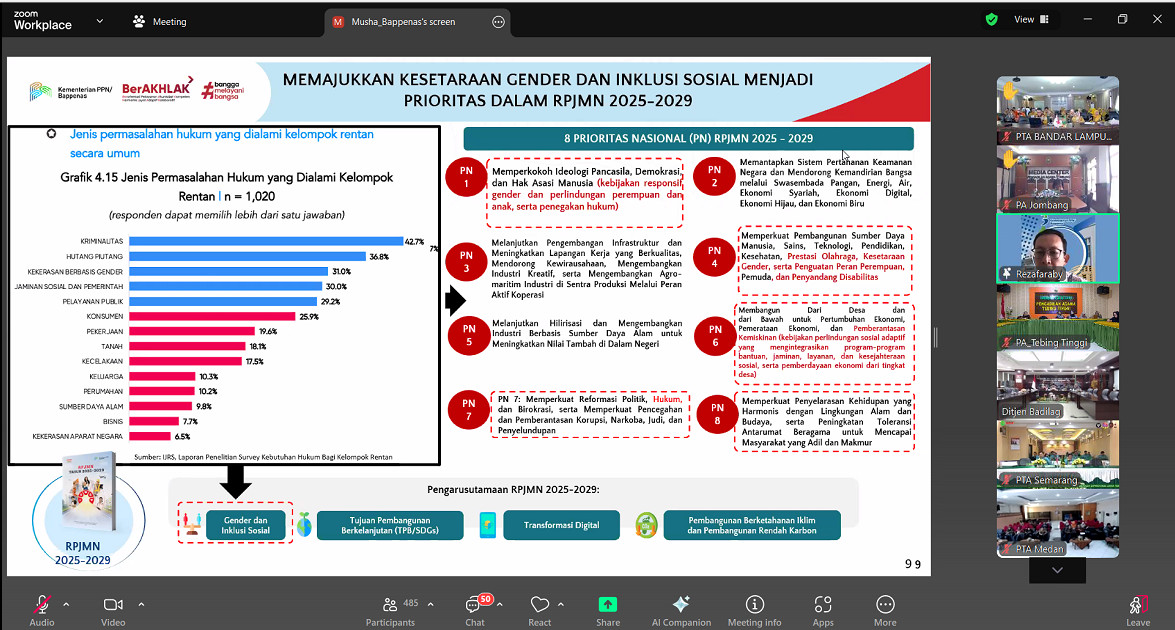Collapse the participant video strip
Image resolution: width=1175 pixels, height=630 pixels.
1056,569
